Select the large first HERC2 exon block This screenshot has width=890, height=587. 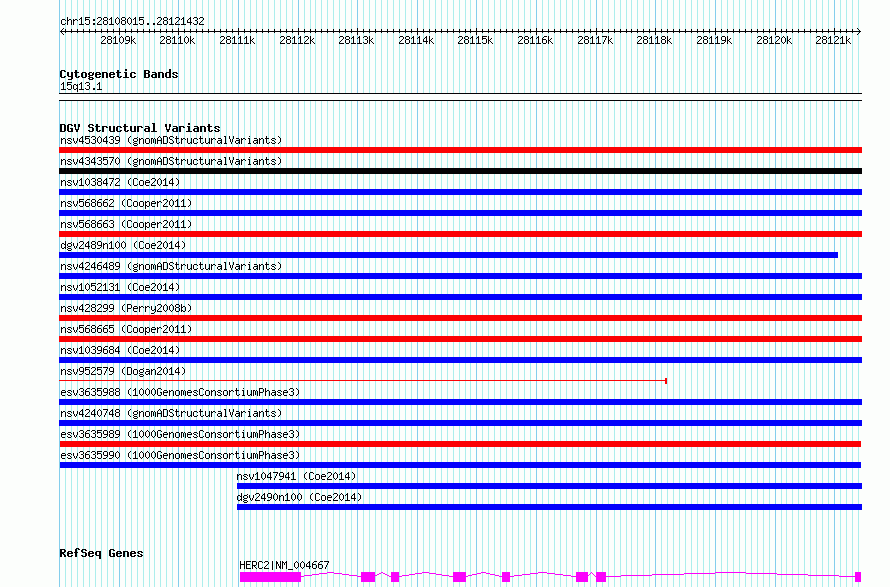click(270, 577)
